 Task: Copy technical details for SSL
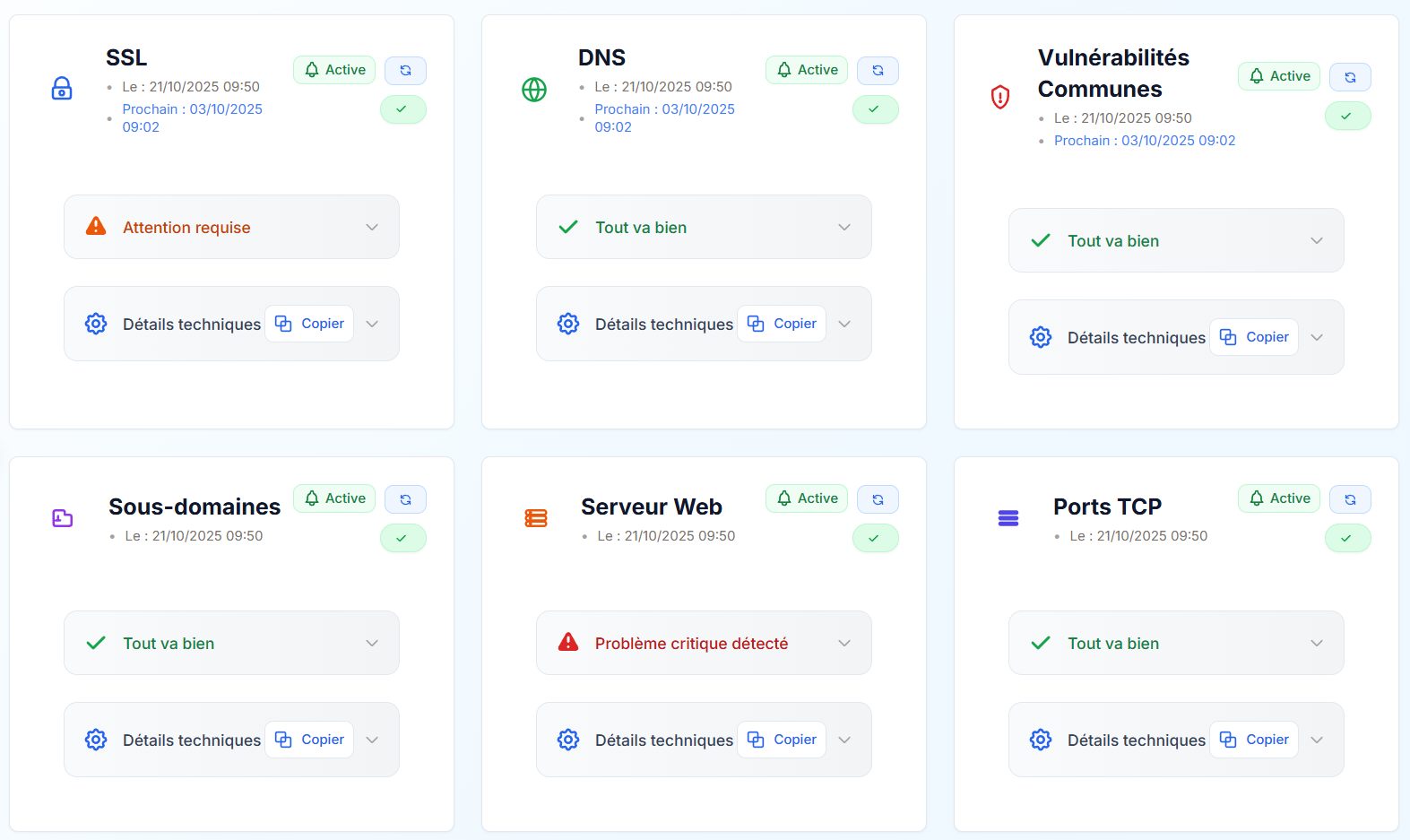[x=310, y=324]
